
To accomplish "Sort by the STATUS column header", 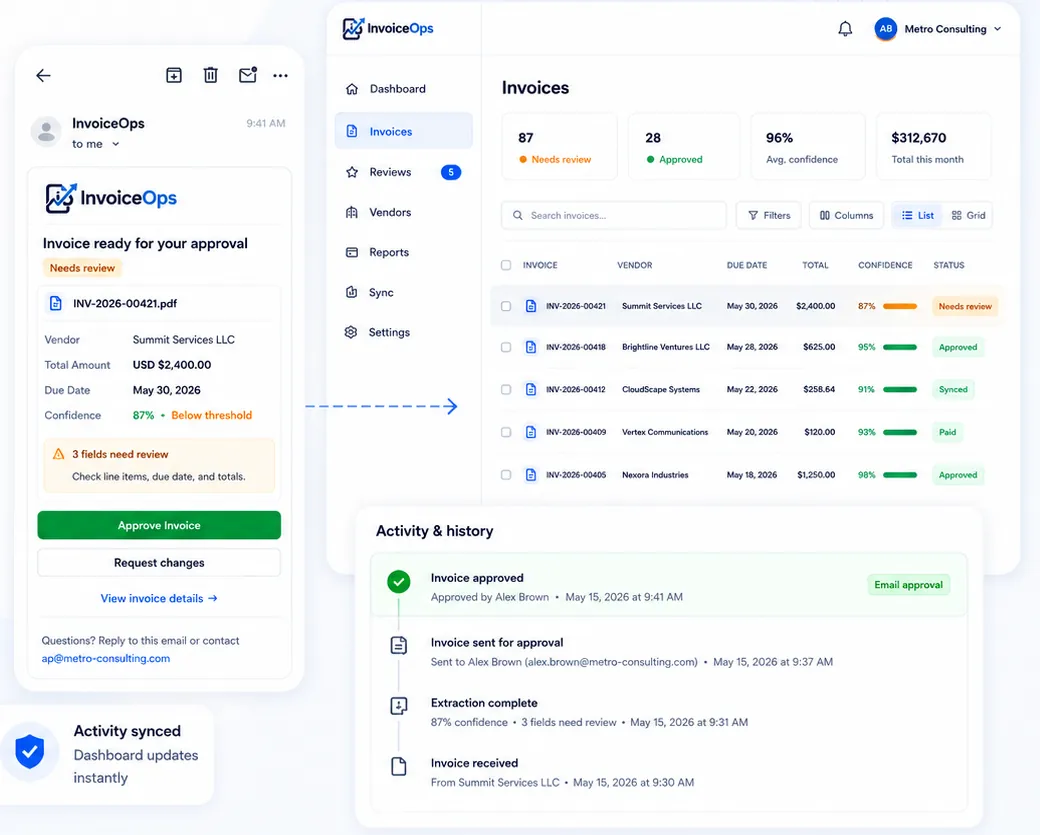I will (x=948, y=265).
